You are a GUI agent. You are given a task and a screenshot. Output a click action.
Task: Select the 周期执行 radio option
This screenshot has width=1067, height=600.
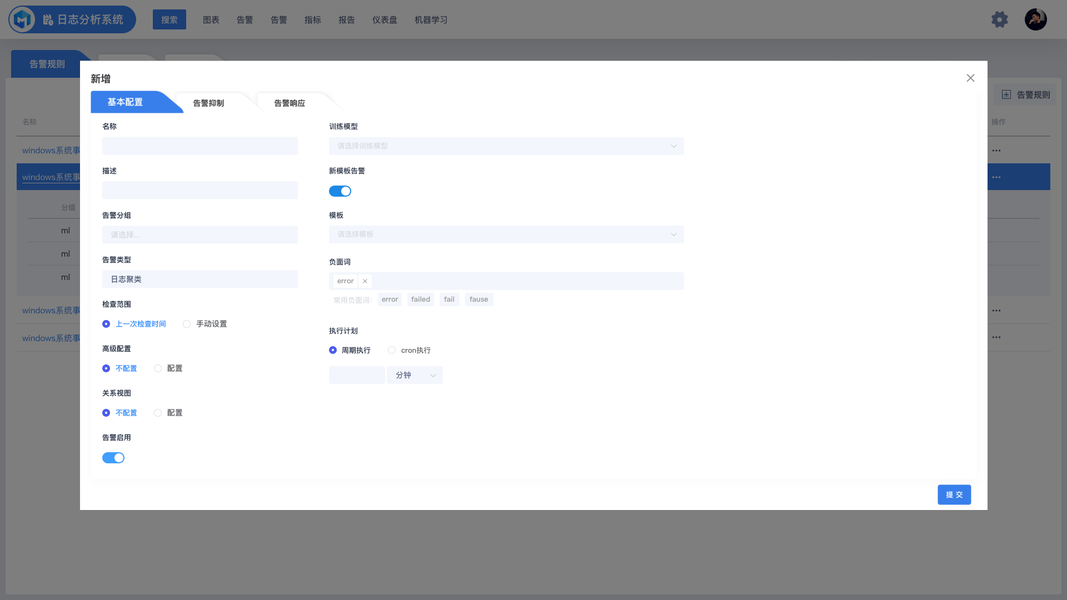coord(350,350)
